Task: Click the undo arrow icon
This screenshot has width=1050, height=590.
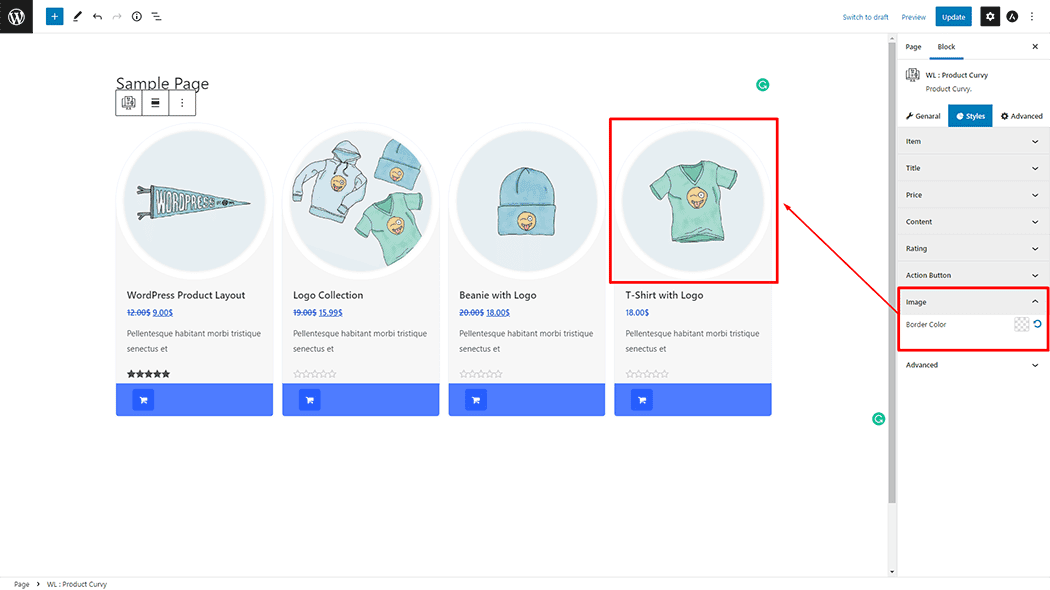Action: click(97, 17)
